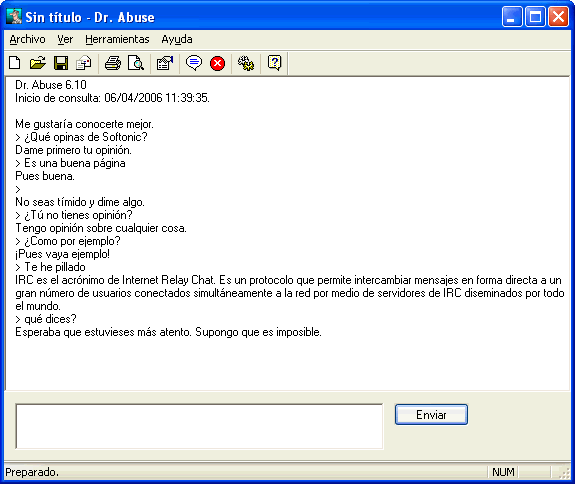Viewport: 575px width, 484px height.
Task: Open the Ayuda menu
Action: coord(177,40)
